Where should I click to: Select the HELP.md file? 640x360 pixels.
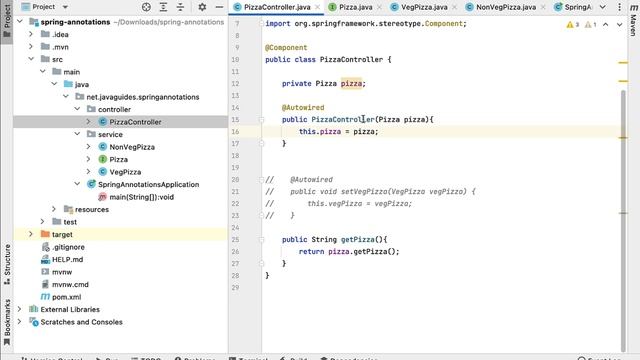point(67,260)
